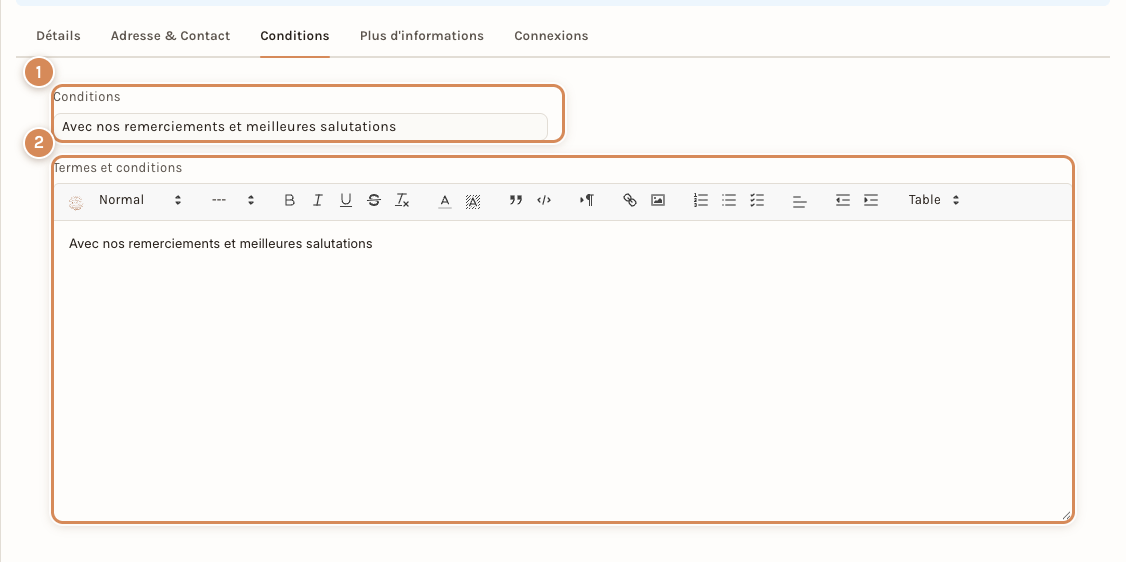Go to the Connexions tab
Screen dimensions: 1126x562
(551, 36)
